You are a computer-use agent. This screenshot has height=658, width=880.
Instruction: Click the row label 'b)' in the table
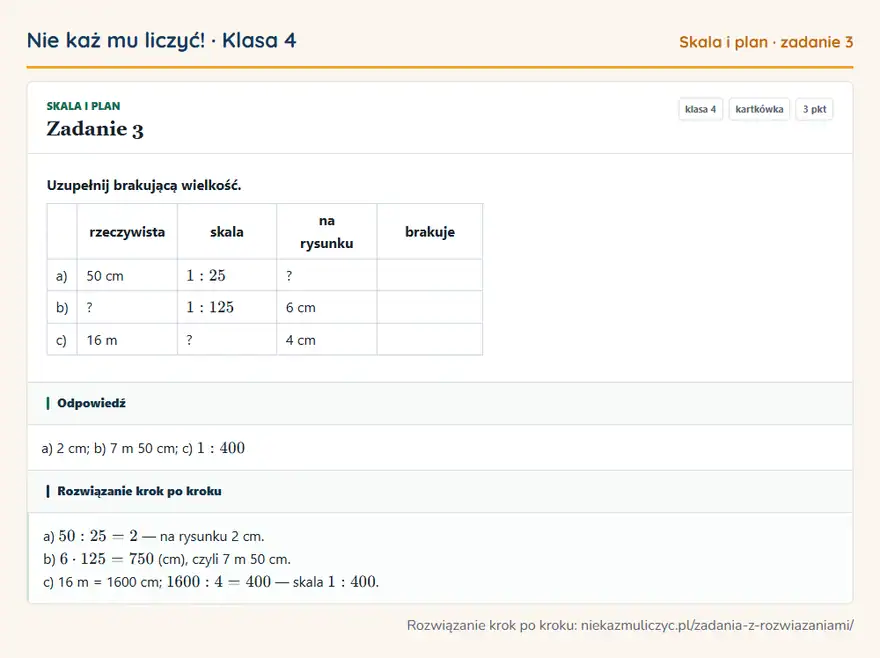[x=62, y=307]
